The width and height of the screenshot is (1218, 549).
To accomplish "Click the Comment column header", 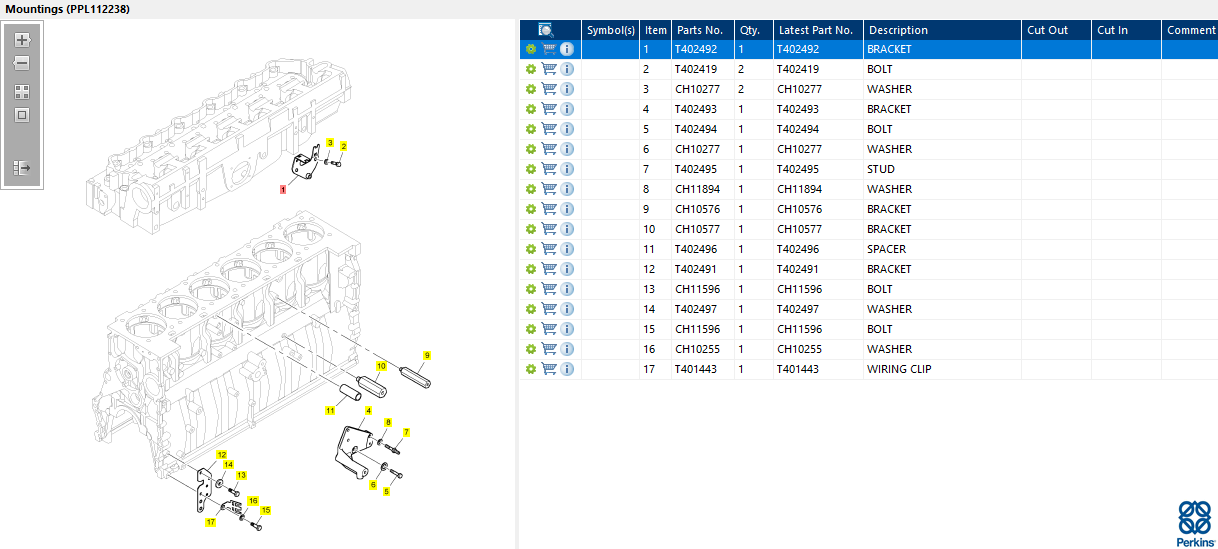I will click(1190, 30).
